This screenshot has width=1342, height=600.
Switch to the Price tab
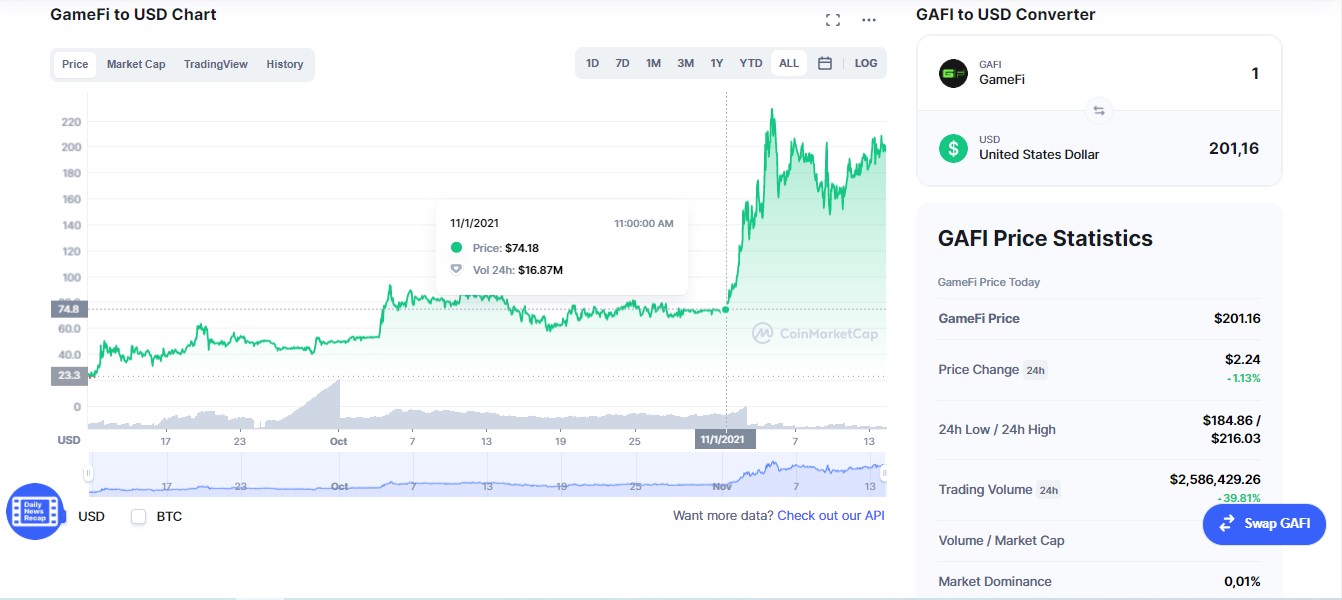pos(75,64)
